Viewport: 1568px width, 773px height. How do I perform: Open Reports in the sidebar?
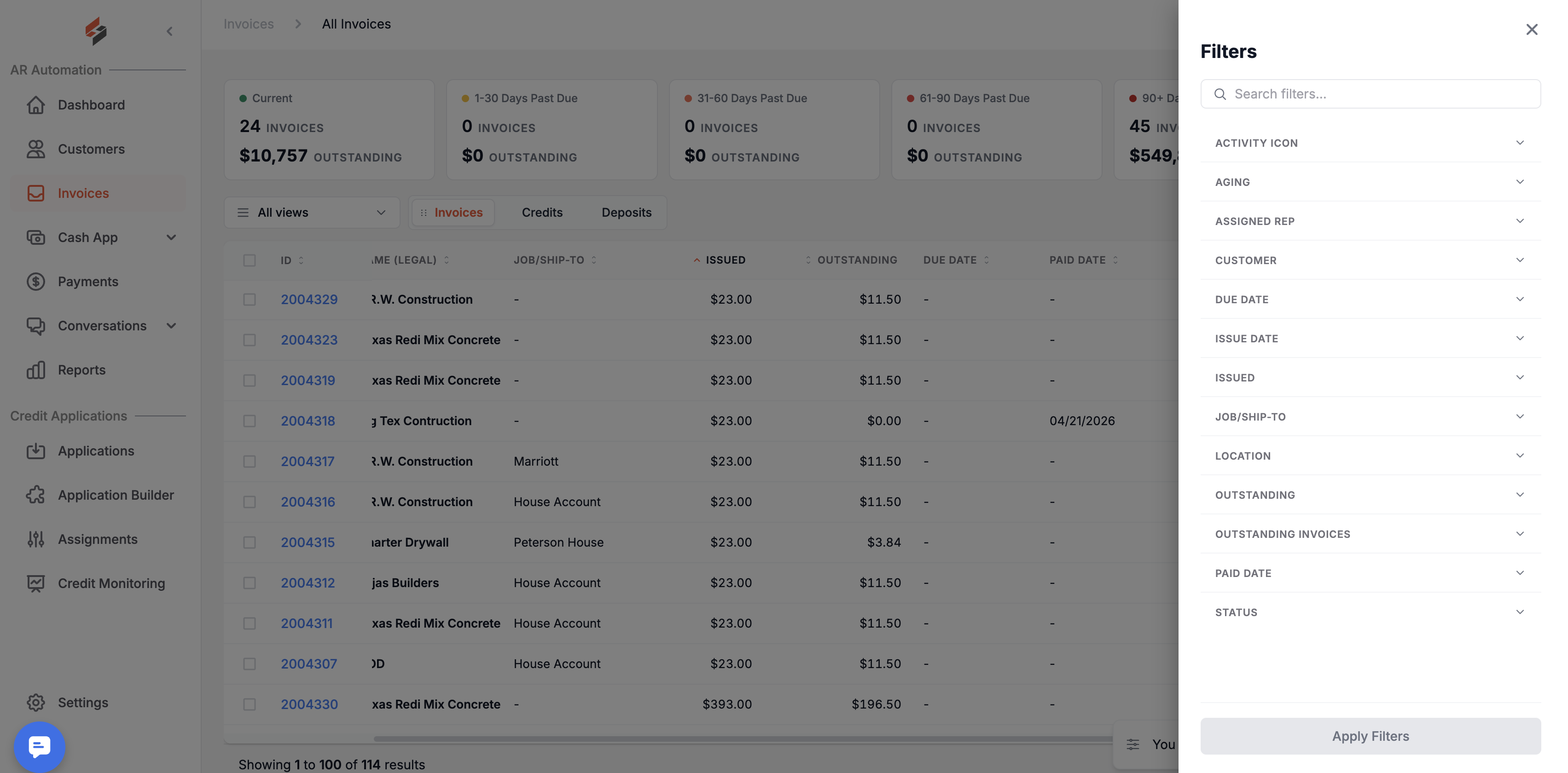98,370
